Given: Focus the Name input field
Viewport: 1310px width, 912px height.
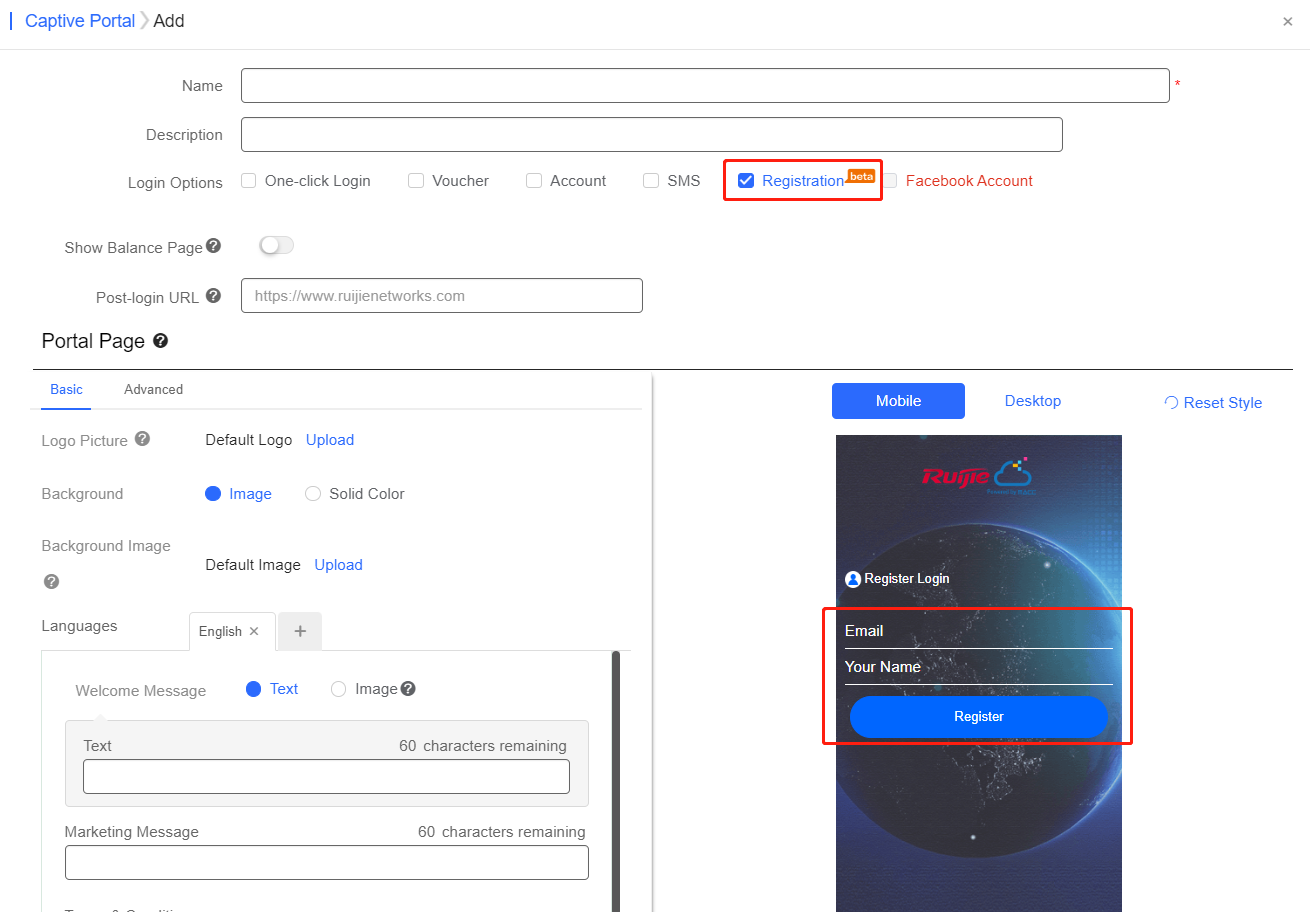Looking at the screenshot, I should coord(705,86).
